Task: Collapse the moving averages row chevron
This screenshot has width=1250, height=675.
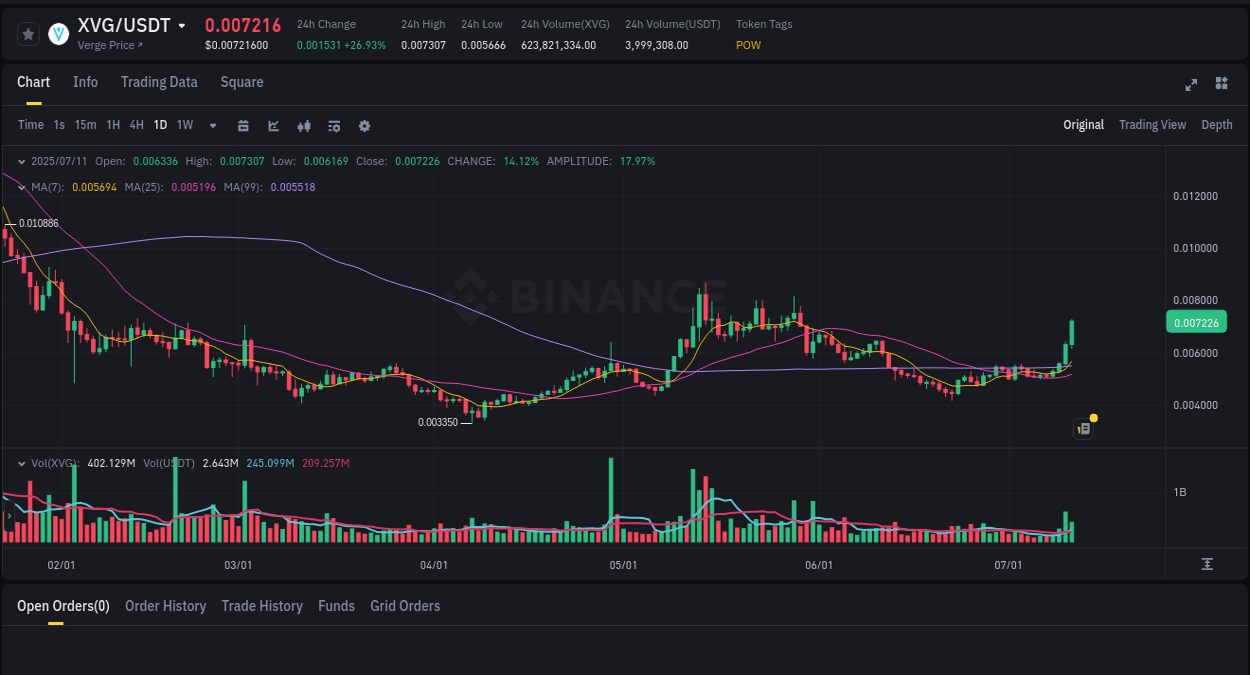Action: pos(22,187)
